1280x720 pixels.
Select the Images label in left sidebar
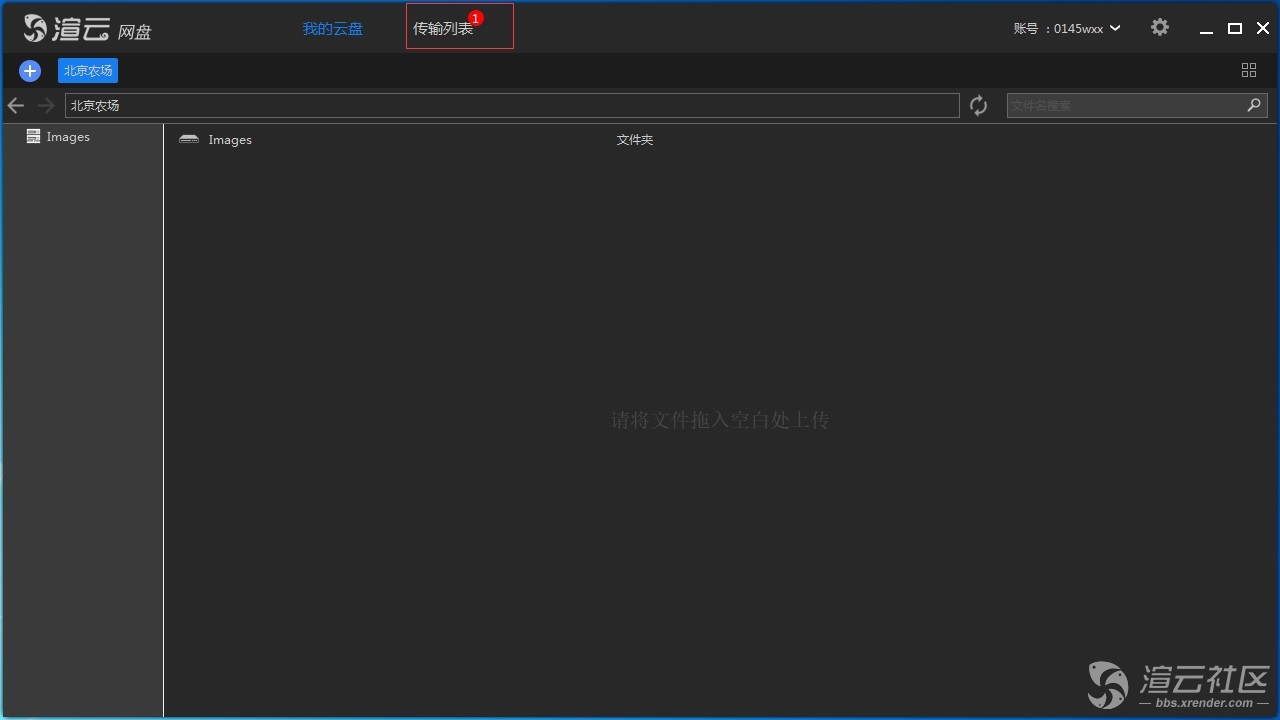[x=68, y=137]
